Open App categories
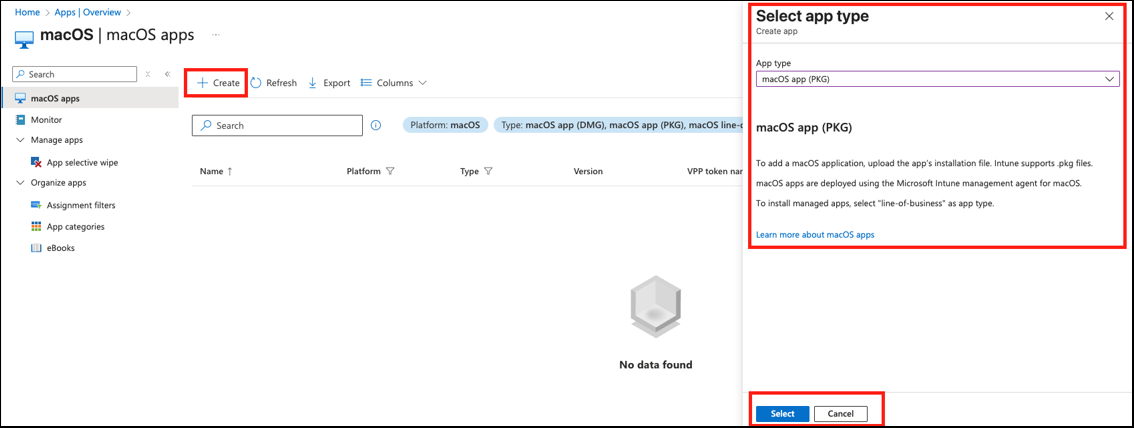 point(75,227)
